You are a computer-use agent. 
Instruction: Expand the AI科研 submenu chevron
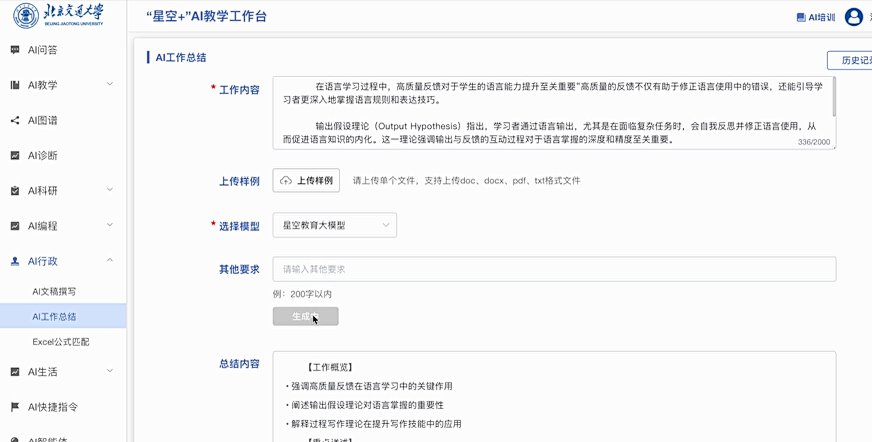(x=110, y=190)
